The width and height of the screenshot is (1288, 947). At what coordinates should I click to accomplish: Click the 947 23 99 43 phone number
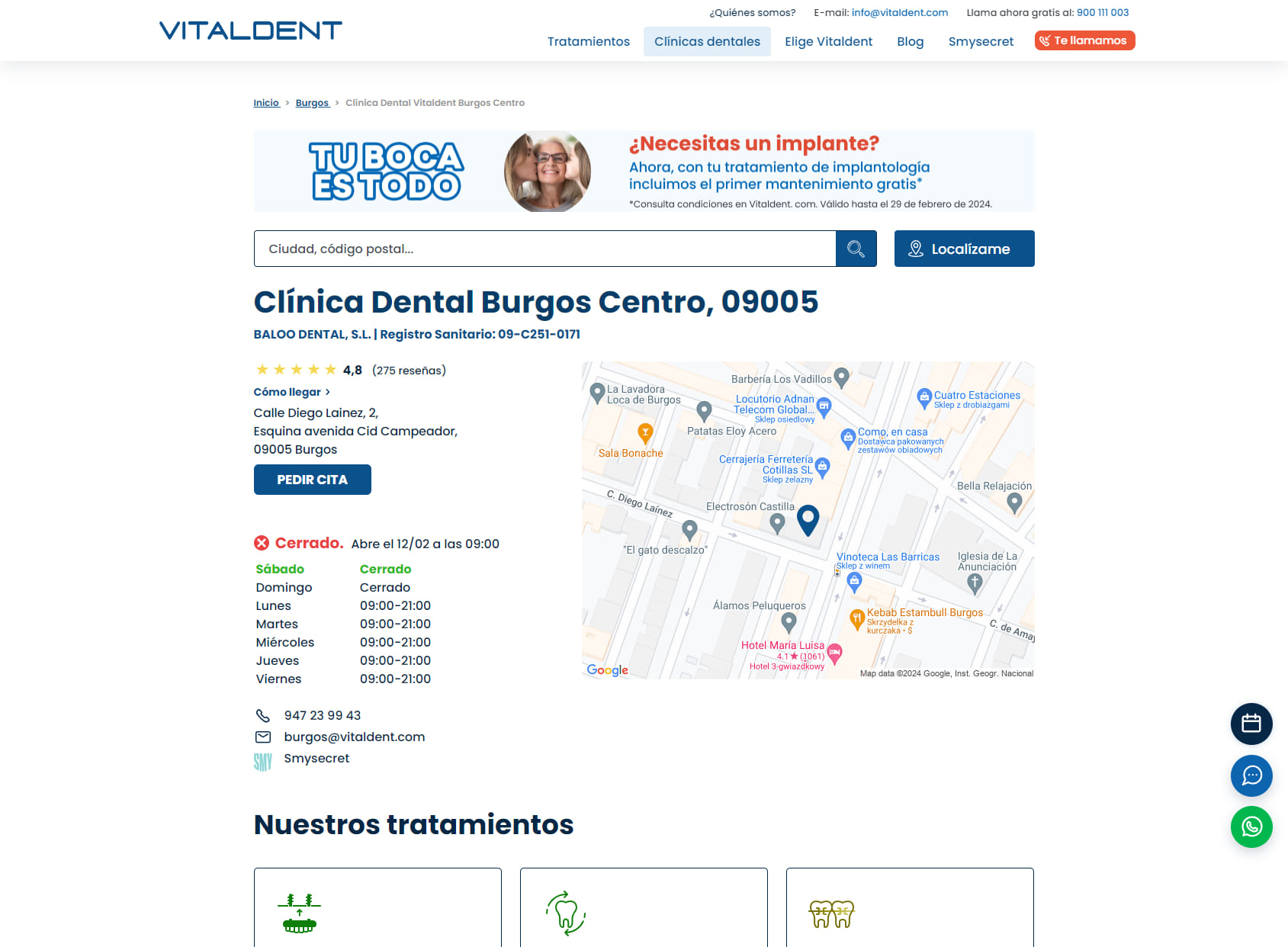pyautogui.click(x=323, y=715)
